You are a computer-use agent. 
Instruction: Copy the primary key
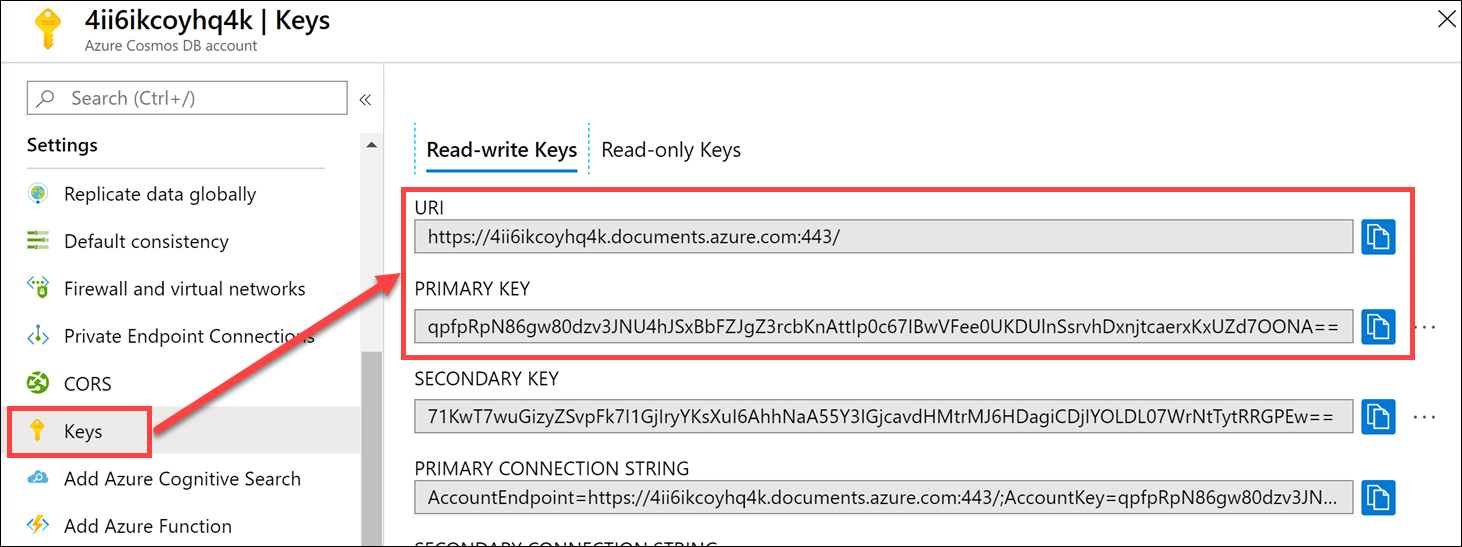1378,326
